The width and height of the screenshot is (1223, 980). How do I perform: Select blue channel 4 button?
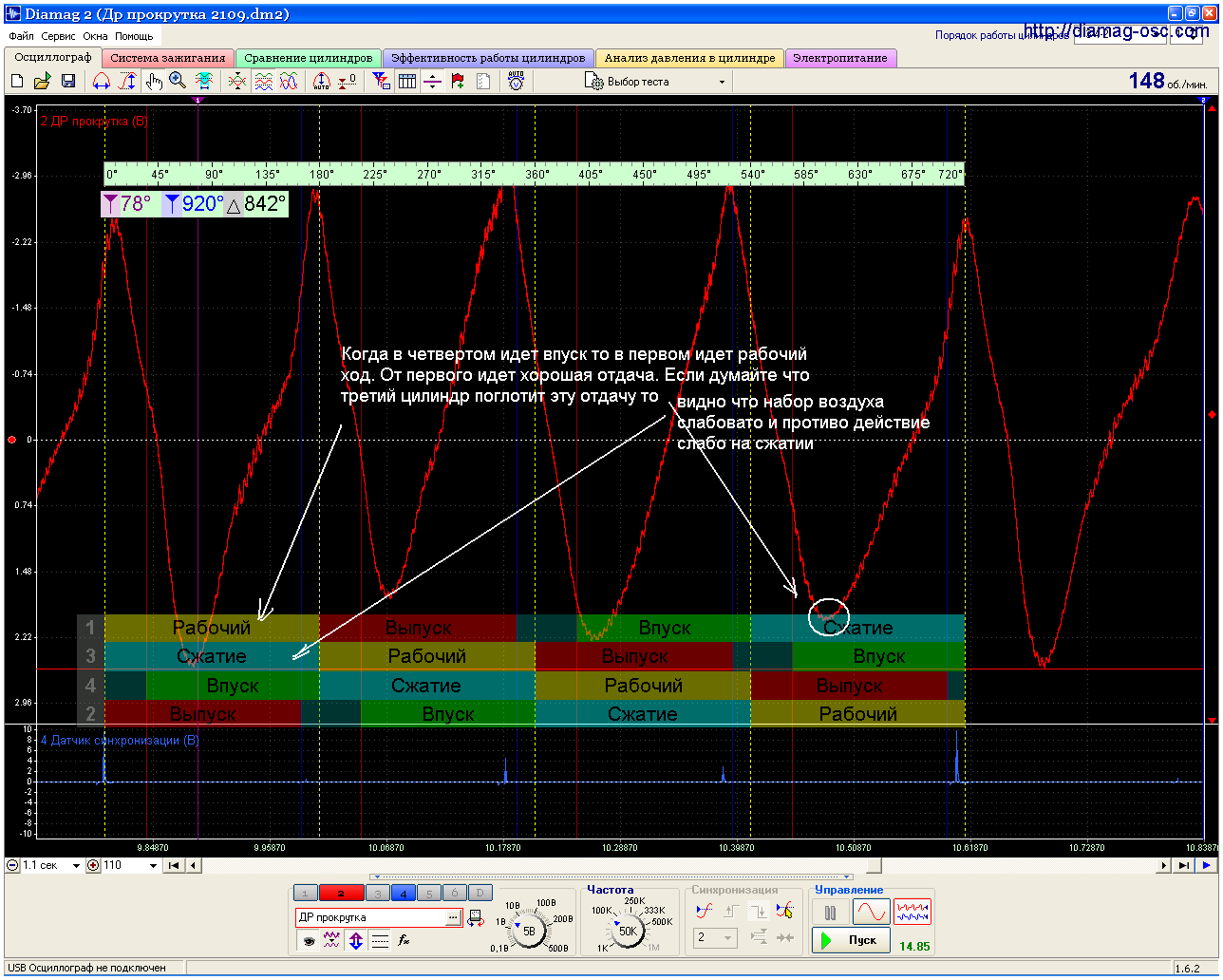pos(403,893)
